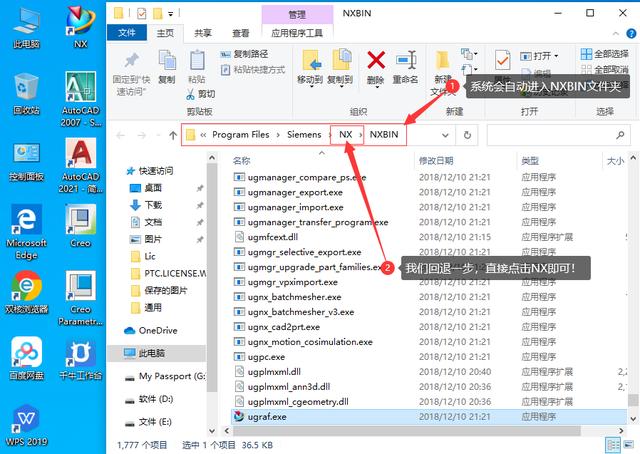Click the search magnifier icon
The height and width of the screenshot is (454, 640).
[x=620, y=135]
